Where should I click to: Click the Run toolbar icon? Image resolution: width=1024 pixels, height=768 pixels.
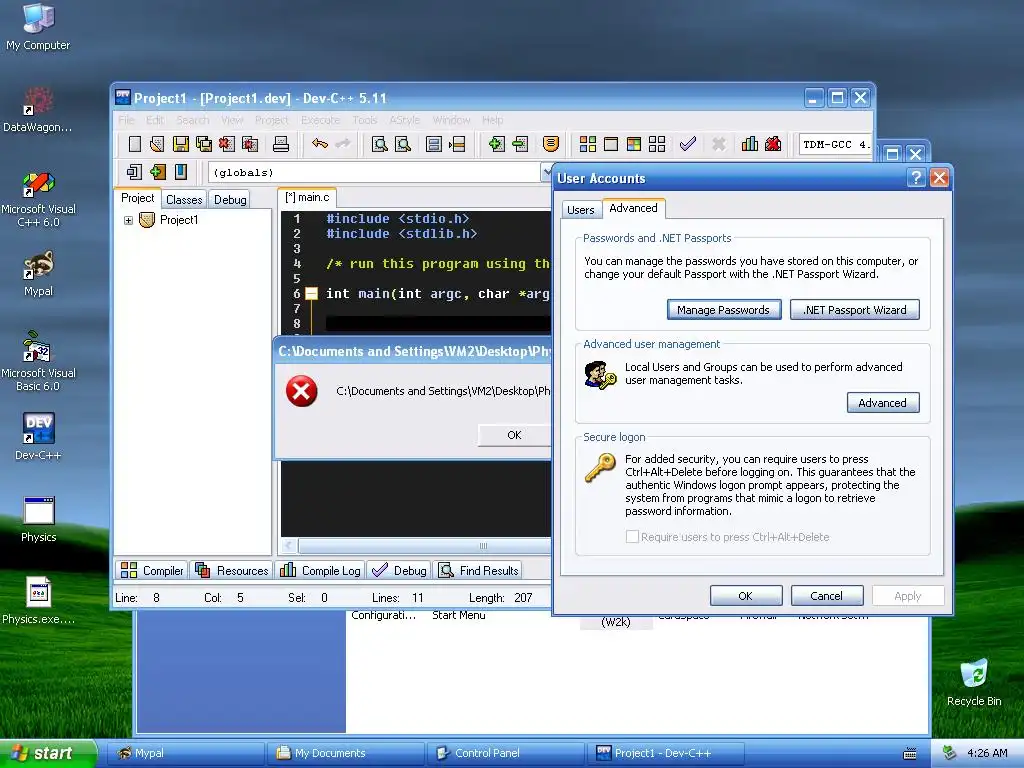click(611, 144)
